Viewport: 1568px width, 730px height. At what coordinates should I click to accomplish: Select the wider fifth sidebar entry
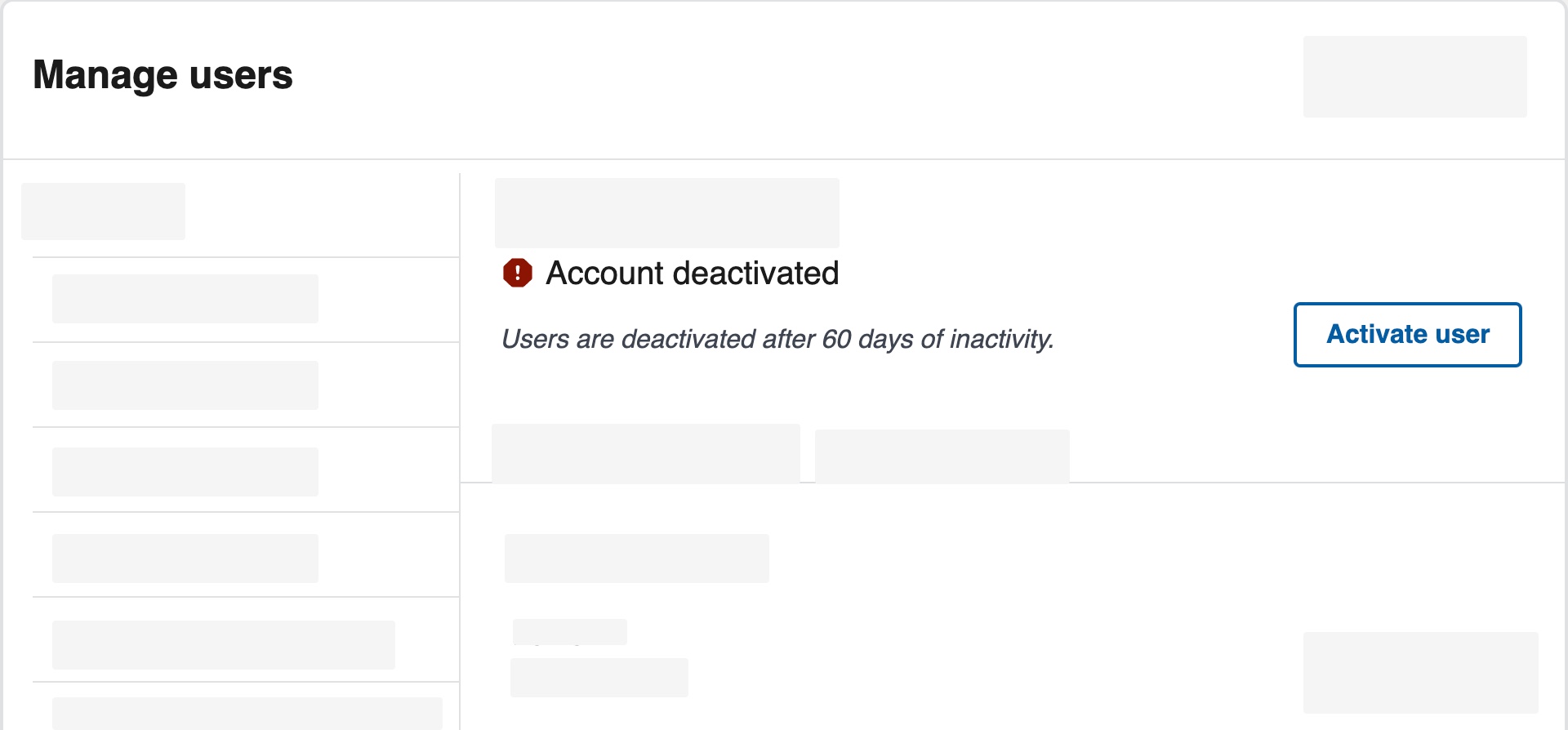[223, 644]
